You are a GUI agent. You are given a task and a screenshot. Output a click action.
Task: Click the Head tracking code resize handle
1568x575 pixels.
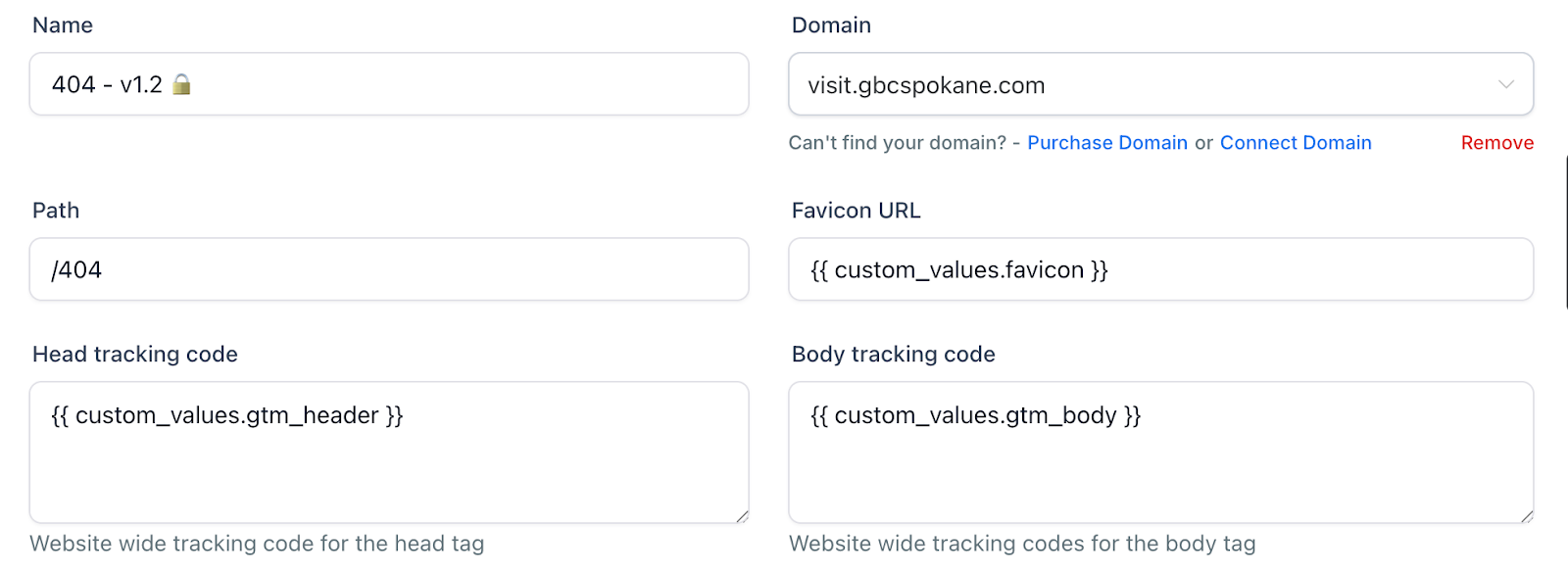coord(742,516)
